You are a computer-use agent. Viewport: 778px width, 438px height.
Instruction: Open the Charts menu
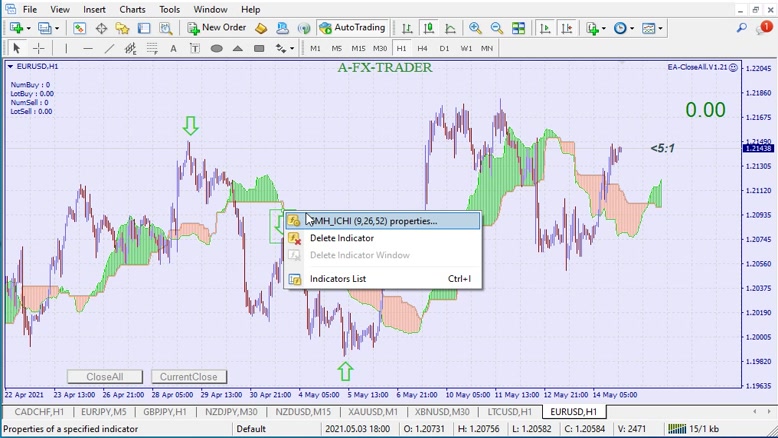132,9
